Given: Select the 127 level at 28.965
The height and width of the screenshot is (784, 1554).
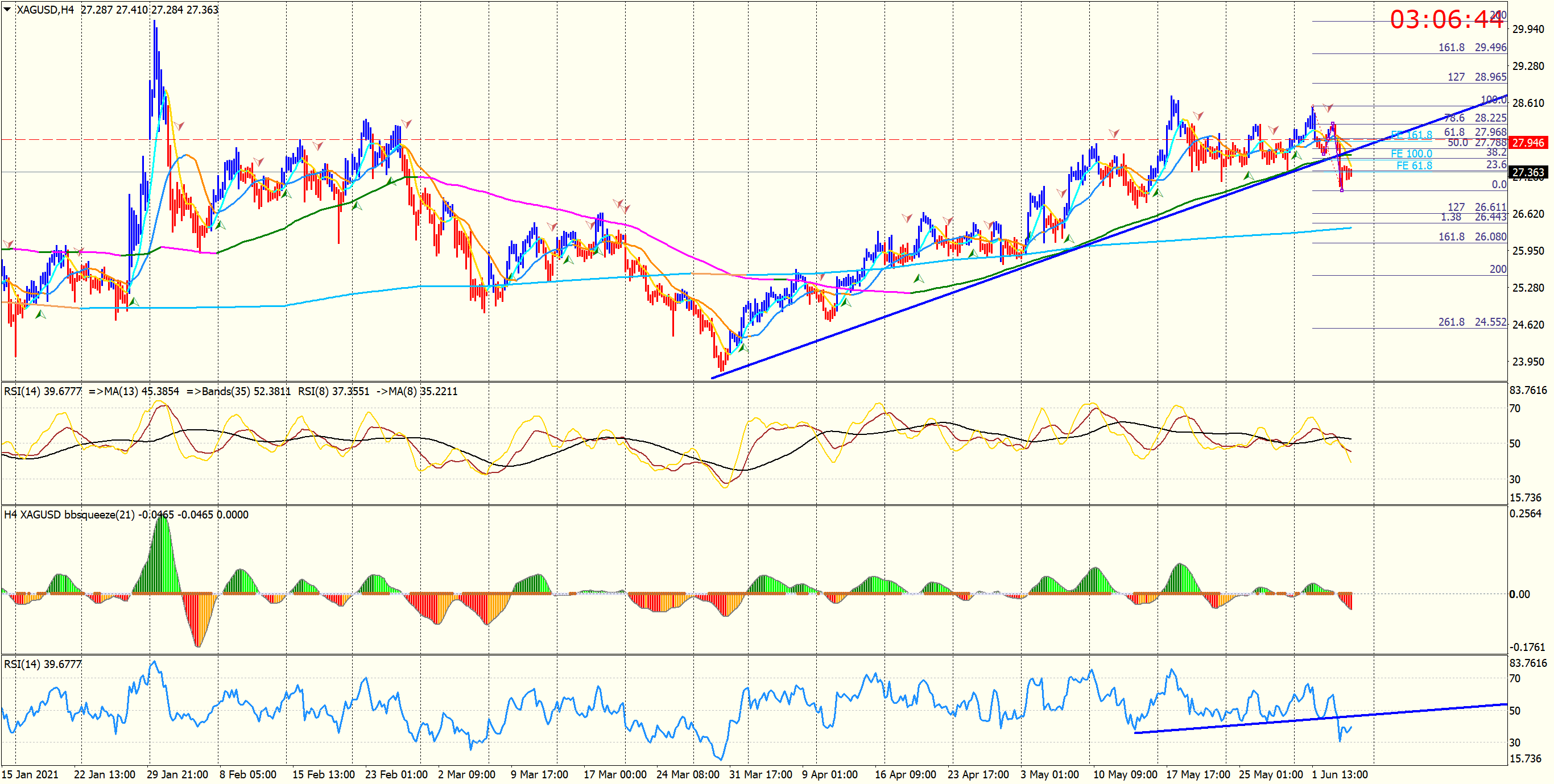Looking at the screenshot, I should point(1477,77).
